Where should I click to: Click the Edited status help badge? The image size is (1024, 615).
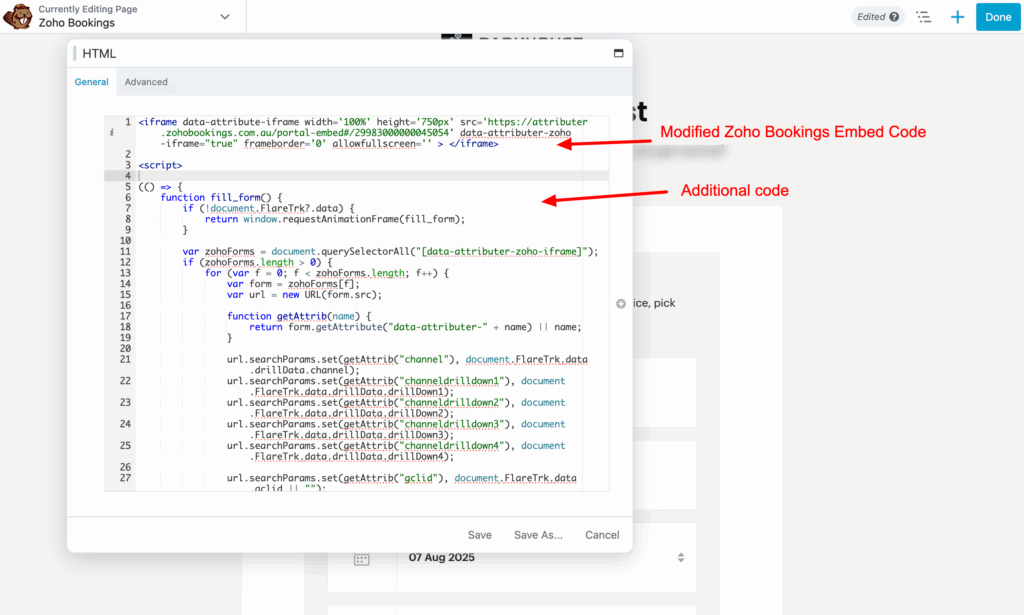878,17
